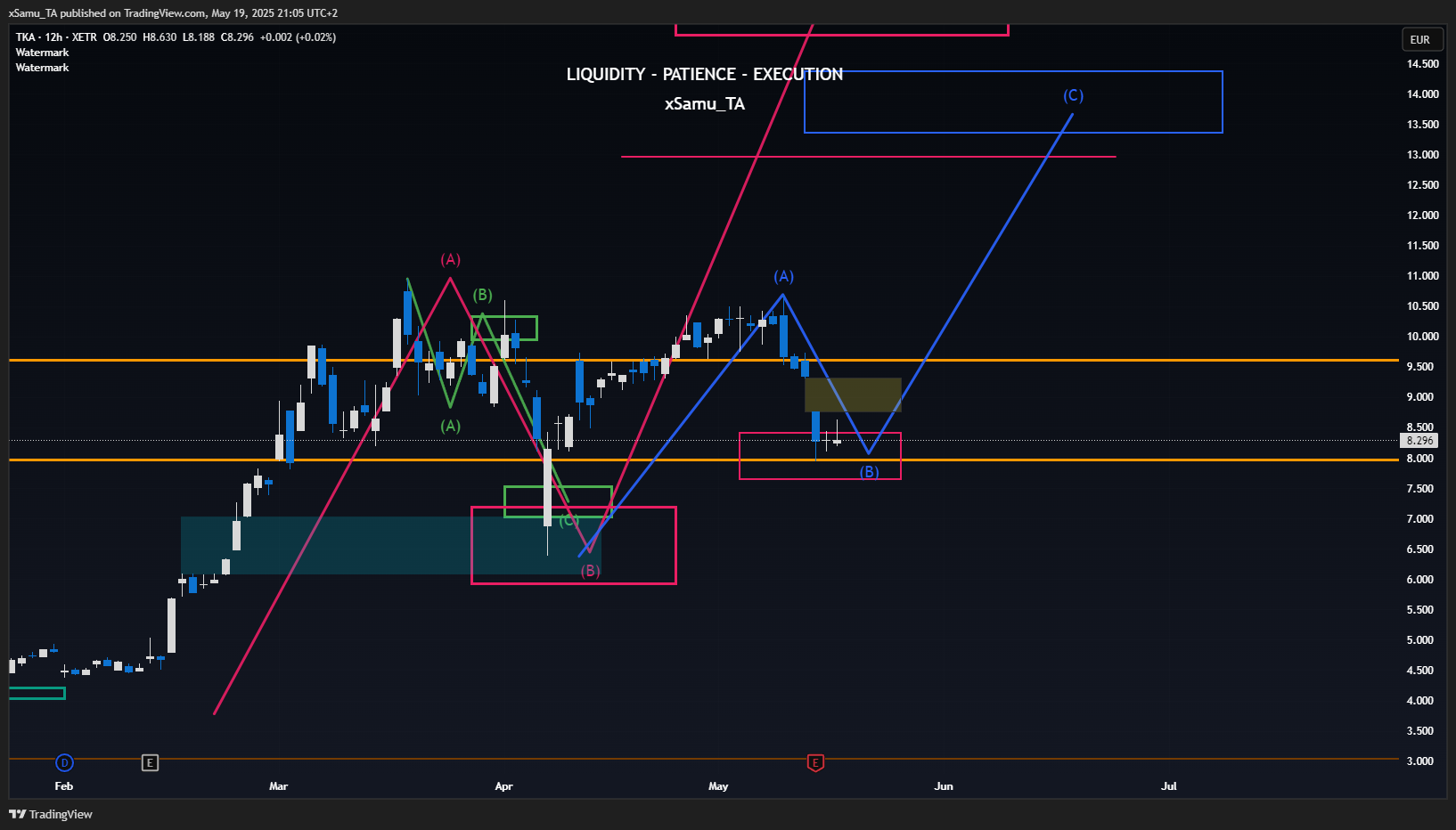Select the TKA 12h XETR symbol title
This screenshot has width=1456, height=830.
point(56,37)
